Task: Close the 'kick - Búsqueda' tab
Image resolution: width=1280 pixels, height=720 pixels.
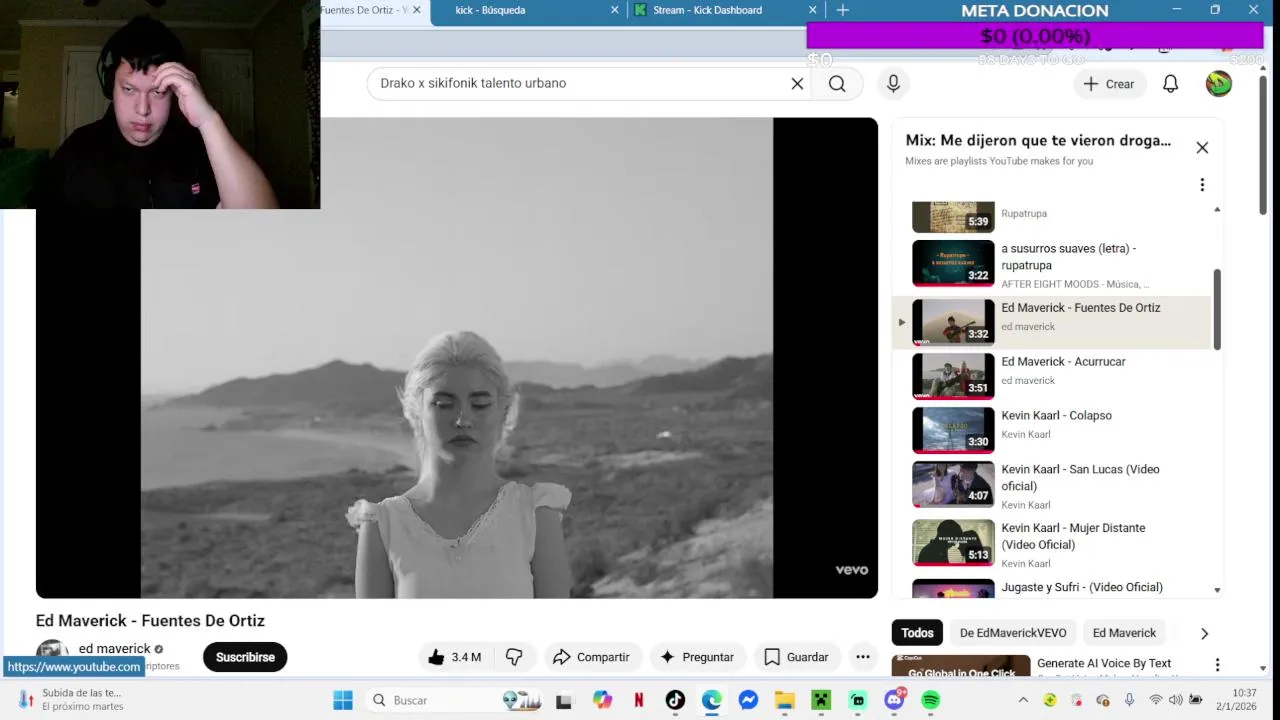Action: click(x=614, y=10)
